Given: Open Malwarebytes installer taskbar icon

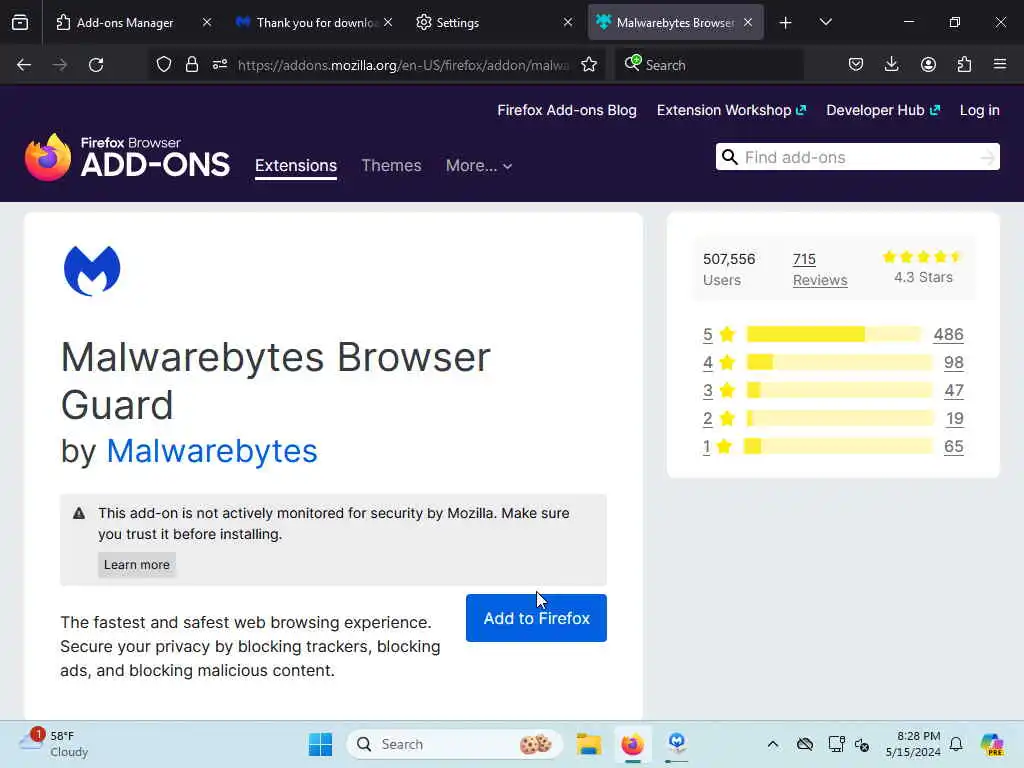Looking at the screenshot, I should pos(677,743).
